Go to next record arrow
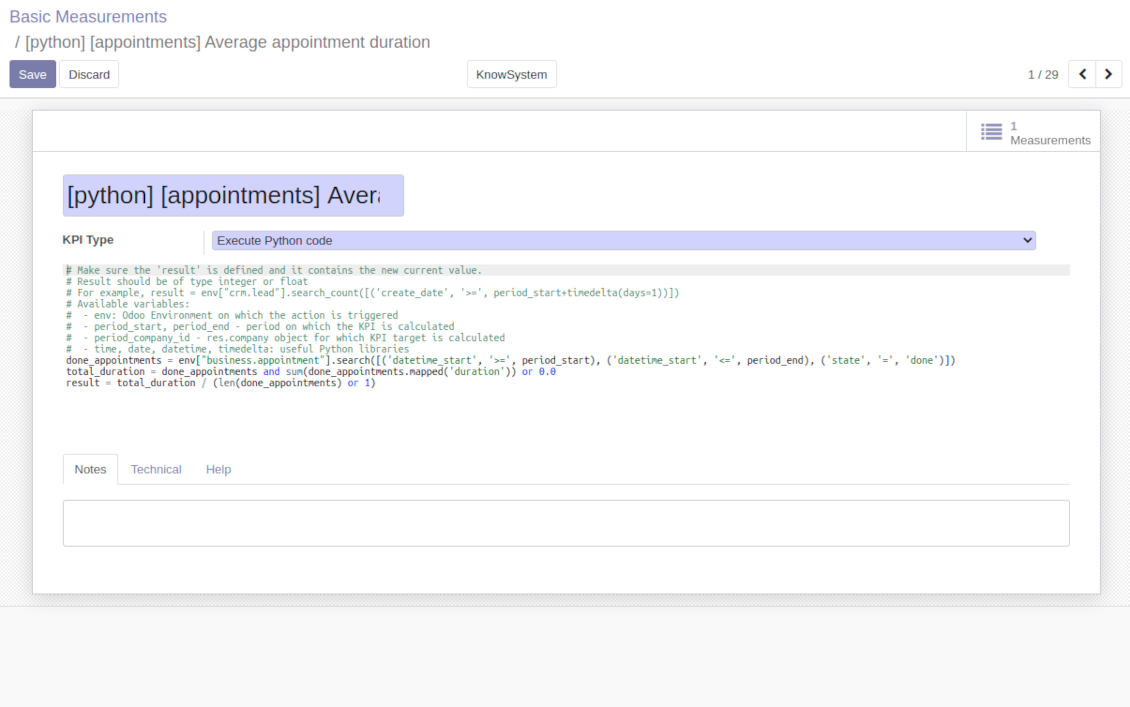Image resolution: width=1130 pixels, height=707 pixels. (x=1108, y=74)
